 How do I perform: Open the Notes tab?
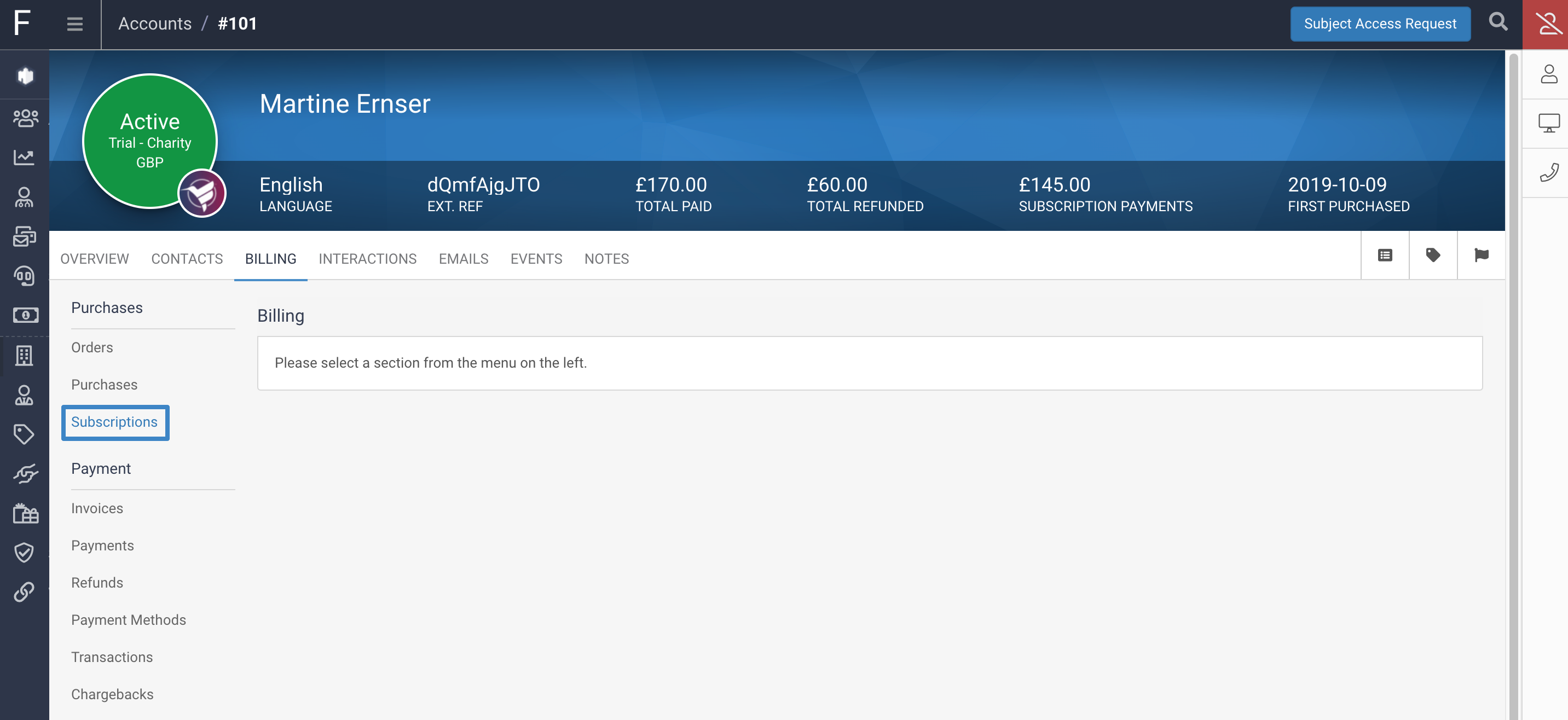point(606,259)
